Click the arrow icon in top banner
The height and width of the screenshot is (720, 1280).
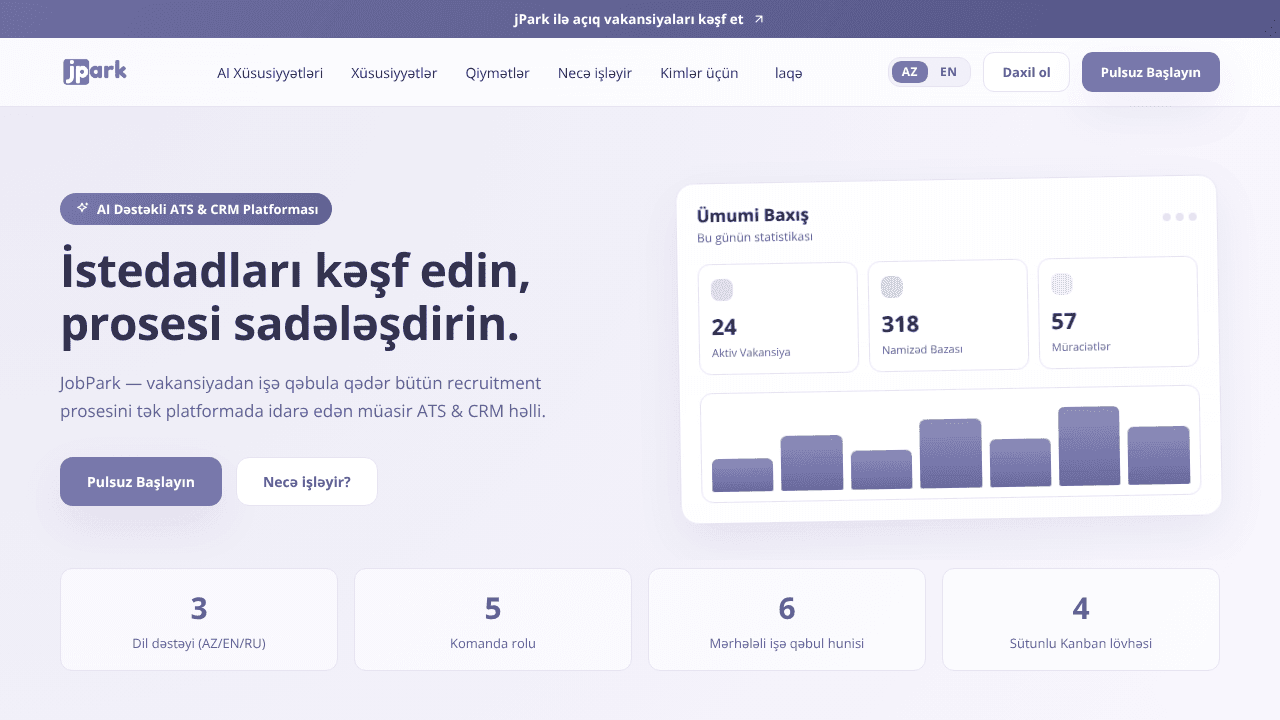pyautogui.click(x=759, y=19)
